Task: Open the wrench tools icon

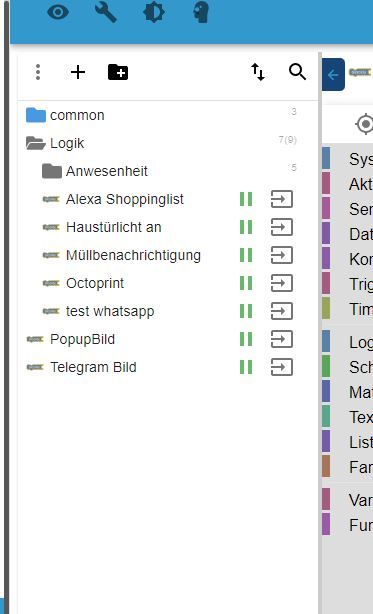Action: (105, 12)
